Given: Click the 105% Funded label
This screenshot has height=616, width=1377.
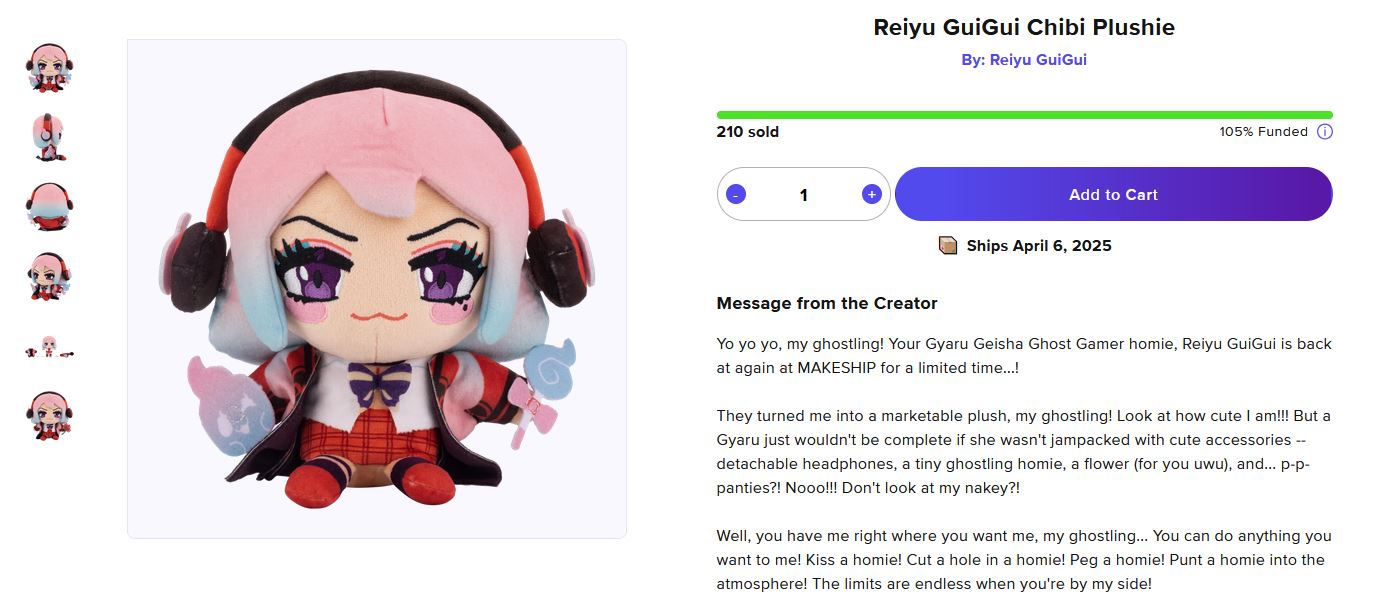Looking at the screenshot, I should coord(1263,132).
